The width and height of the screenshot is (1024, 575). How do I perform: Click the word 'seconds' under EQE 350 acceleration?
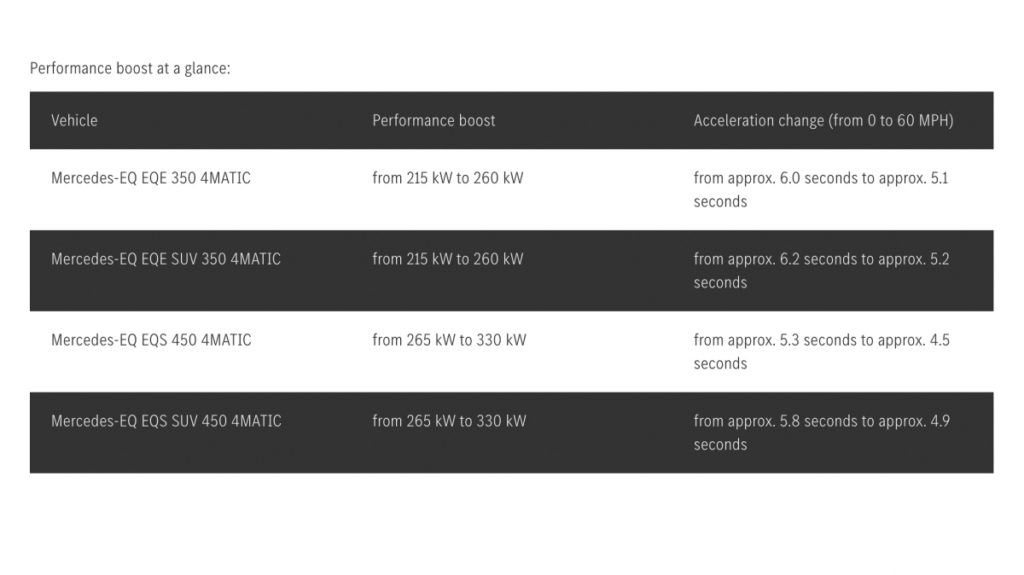pyautogui.click(x=720, y=201)
